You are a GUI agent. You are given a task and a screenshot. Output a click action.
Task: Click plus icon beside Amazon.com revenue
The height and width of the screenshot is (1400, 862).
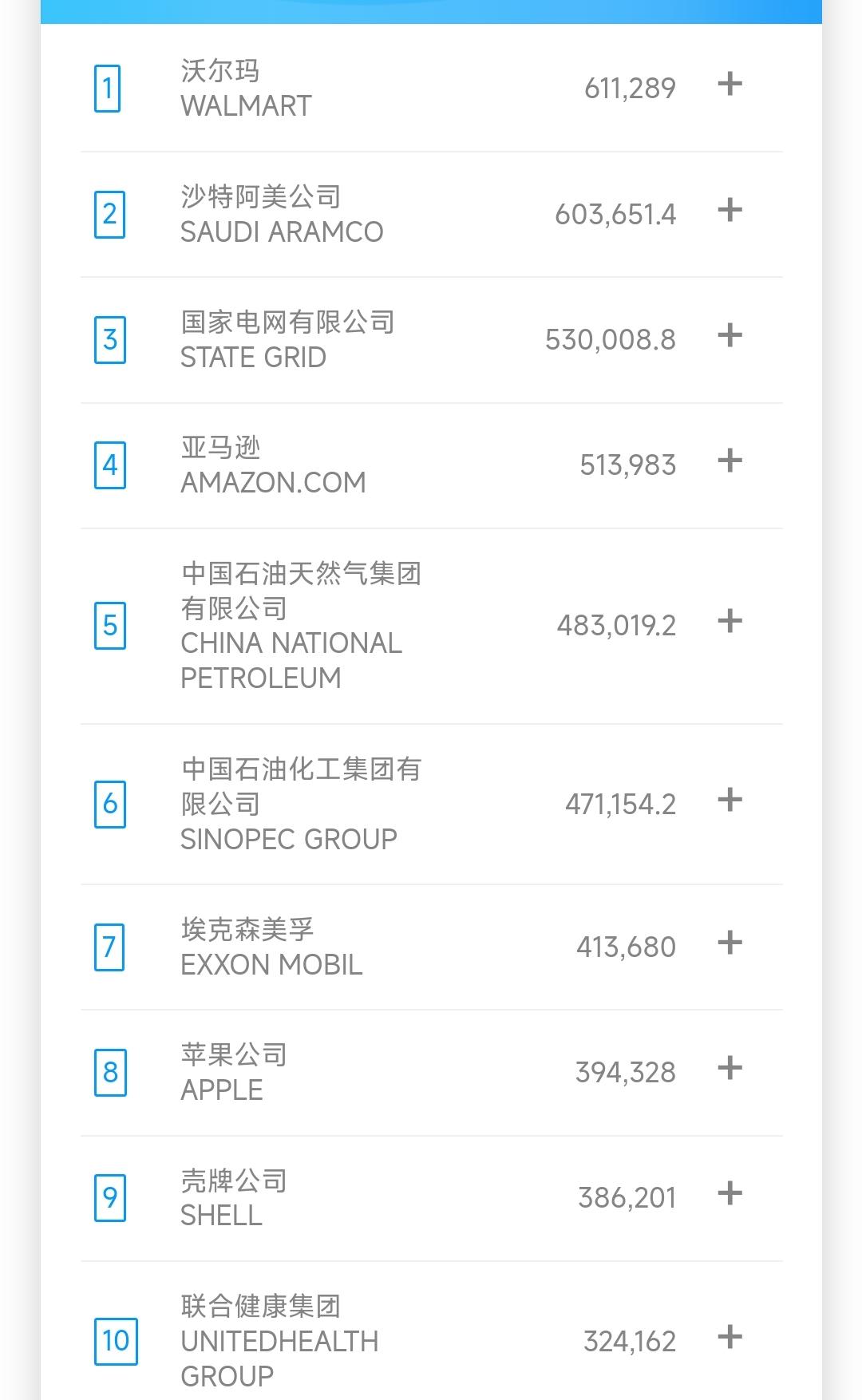(x=730, y=461)
